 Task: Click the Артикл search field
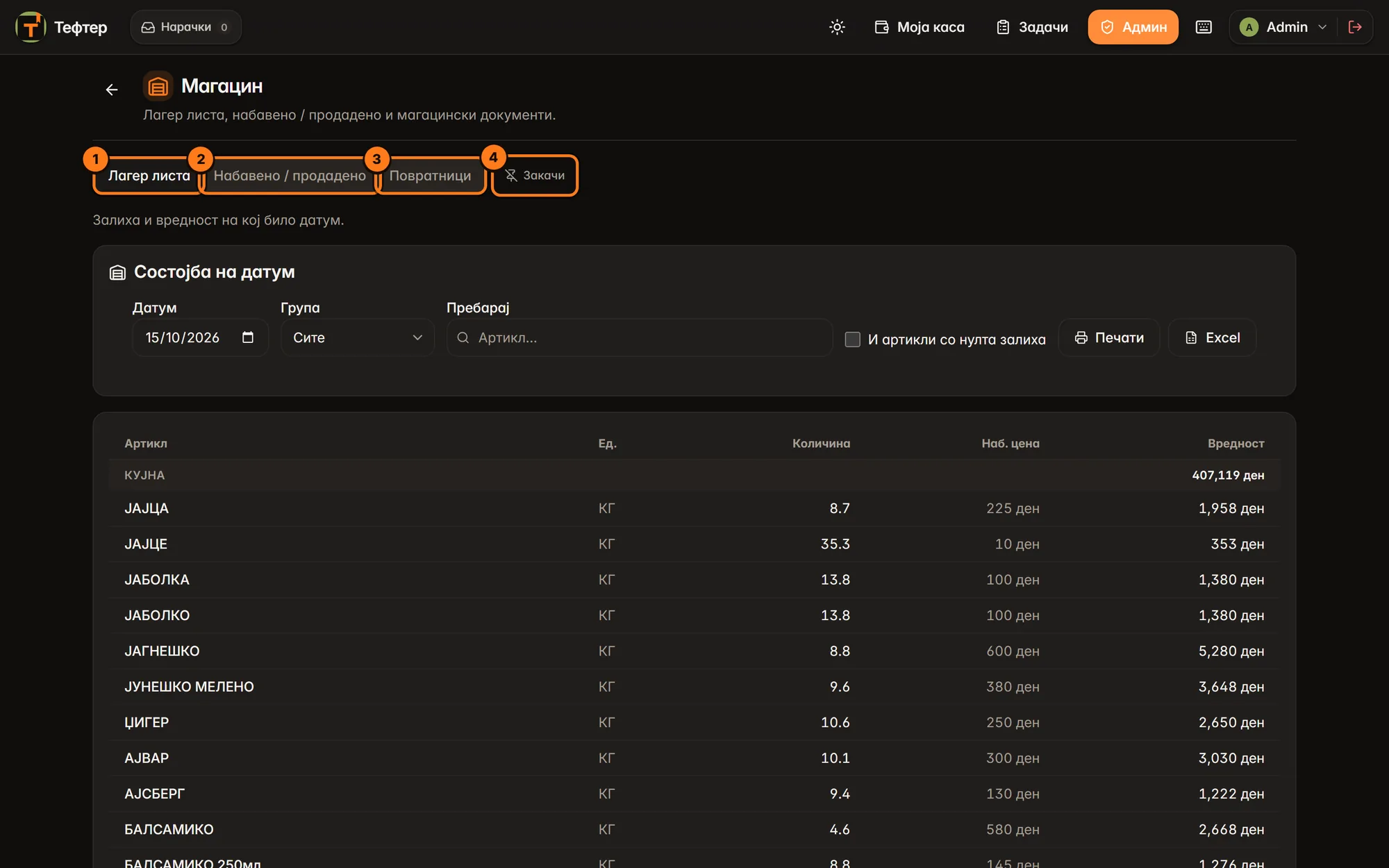(x=640, y=337)
